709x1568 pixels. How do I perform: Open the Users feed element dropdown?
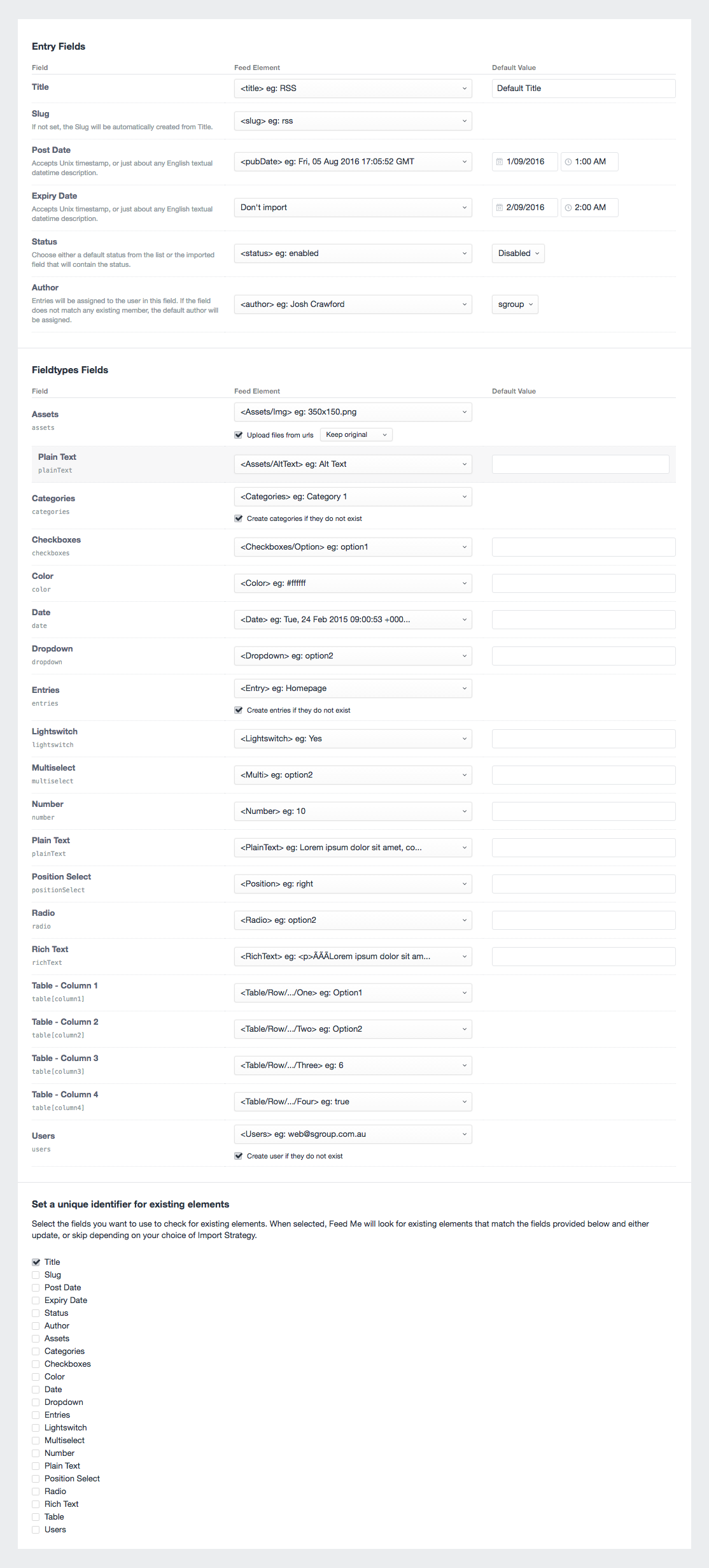coord(353,1134)
